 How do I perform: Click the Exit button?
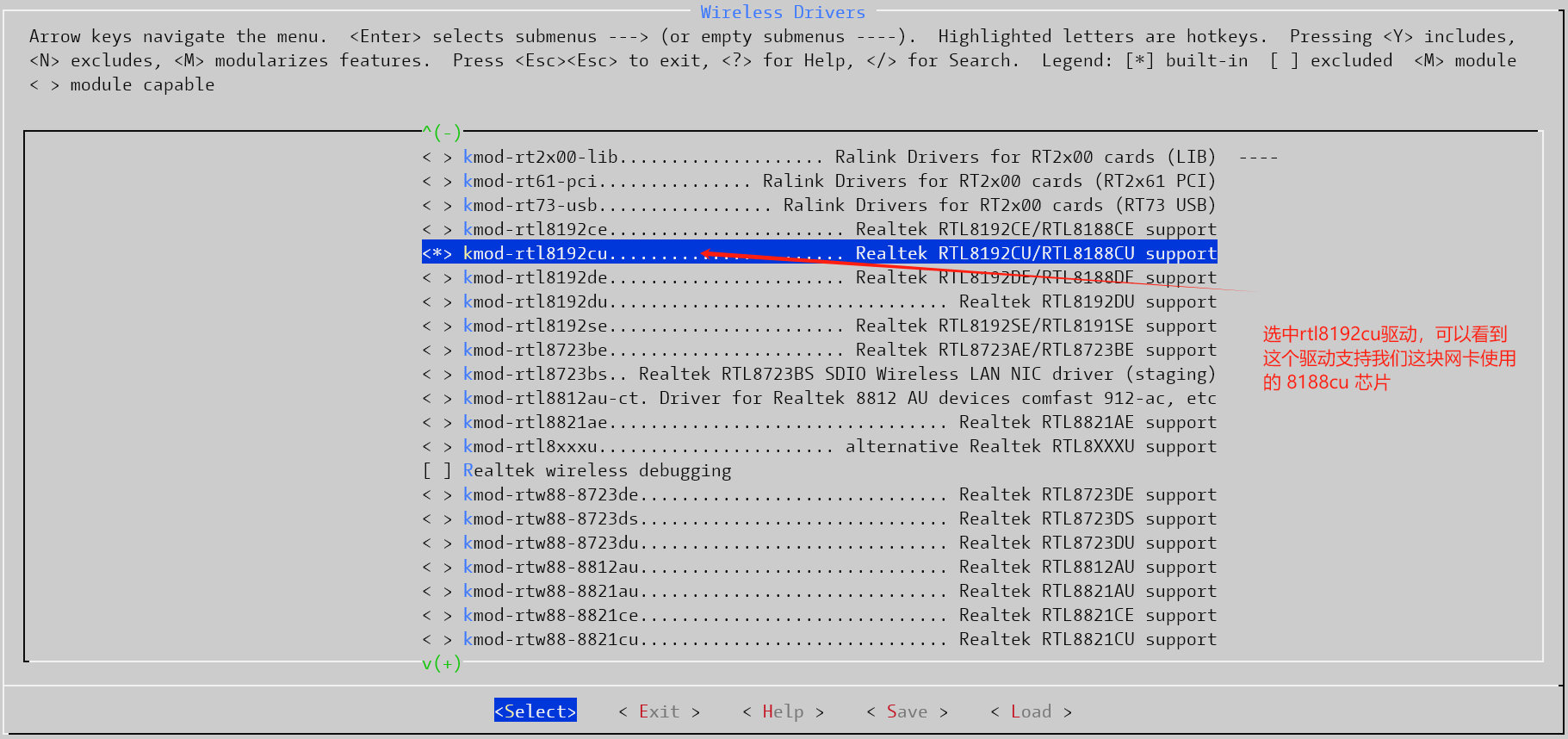659,711
